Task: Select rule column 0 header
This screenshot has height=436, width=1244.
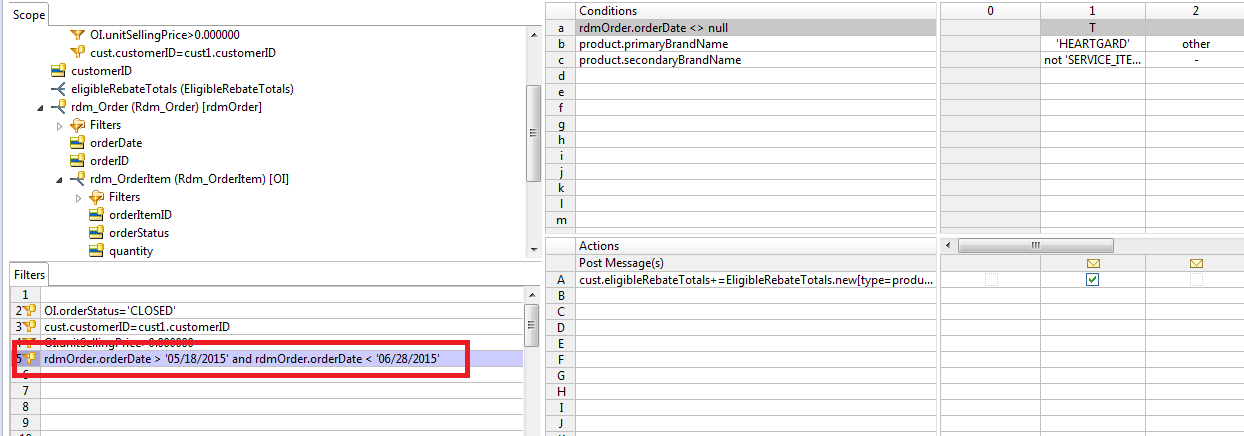Action: 990,11
